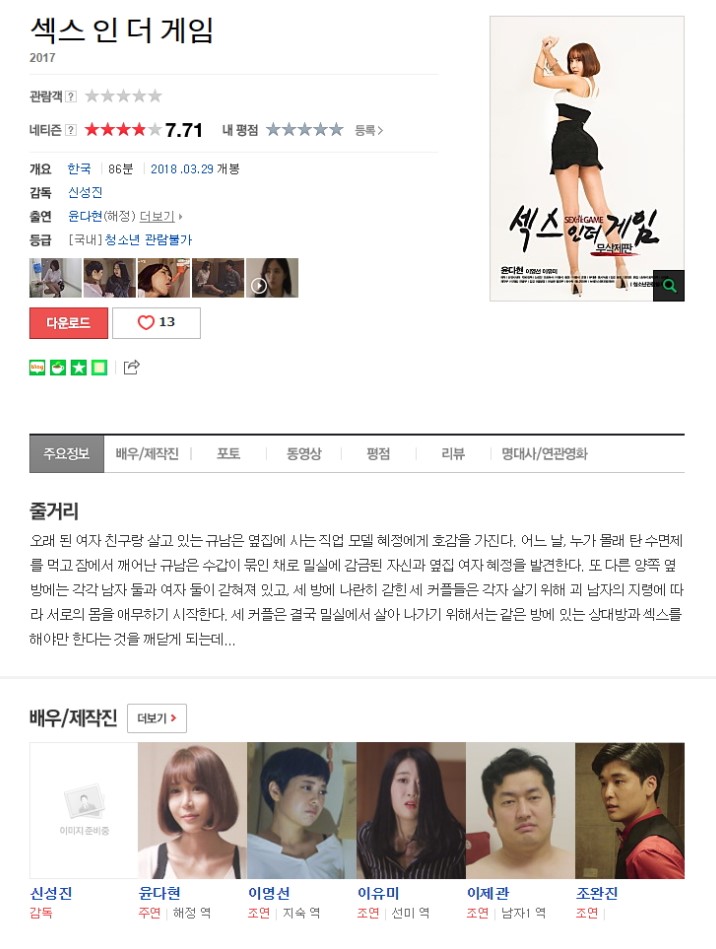Toggle the heart like button showing 13
Screen dimensions: 716x949
156,323
